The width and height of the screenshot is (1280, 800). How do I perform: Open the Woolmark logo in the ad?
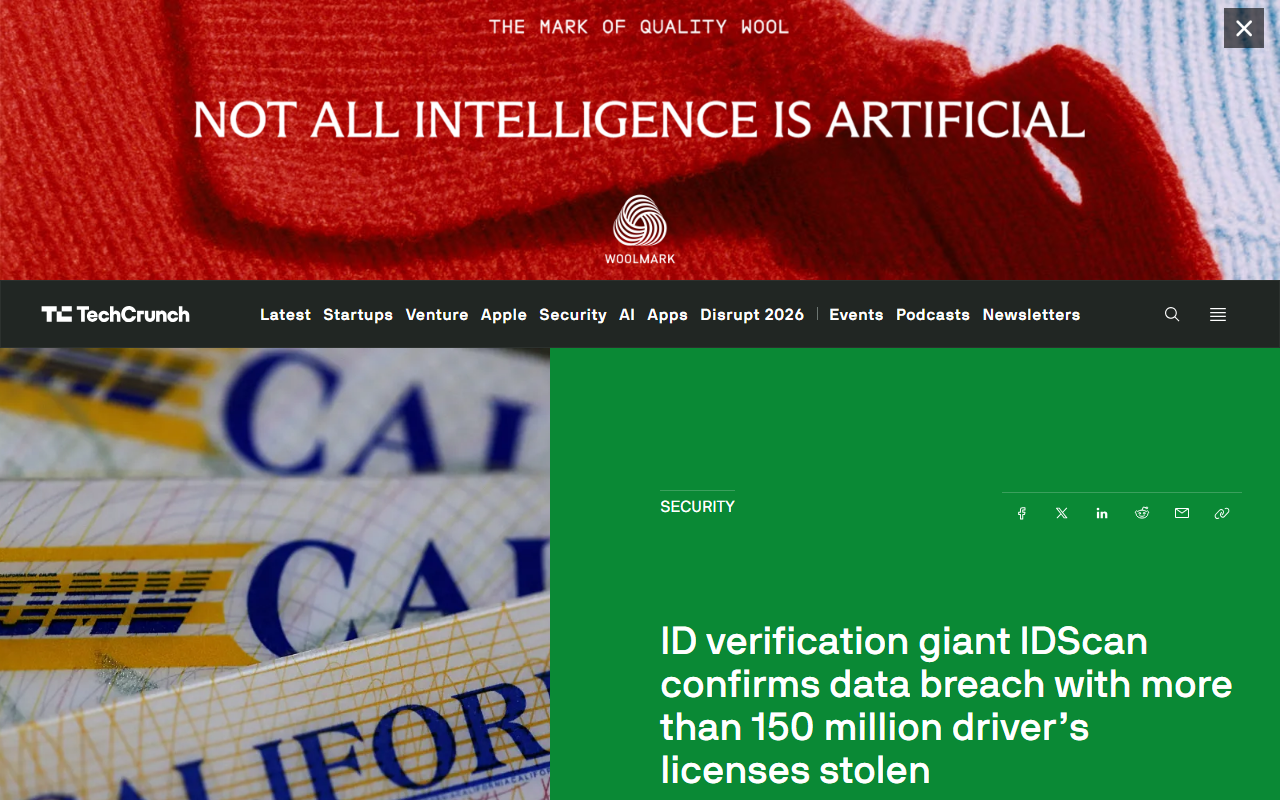point(640,230)
